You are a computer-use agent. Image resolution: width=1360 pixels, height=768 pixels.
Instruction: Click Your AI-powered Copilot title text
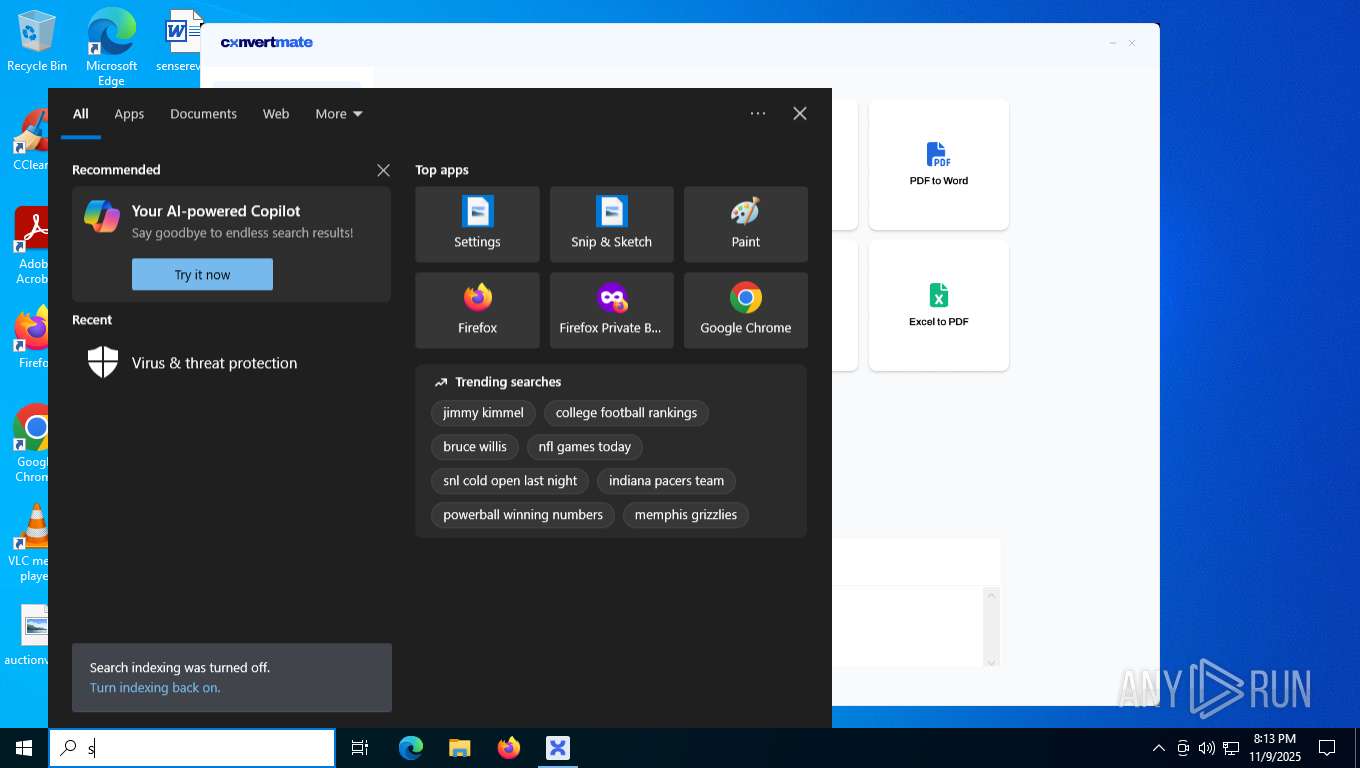tap(216, 211)
